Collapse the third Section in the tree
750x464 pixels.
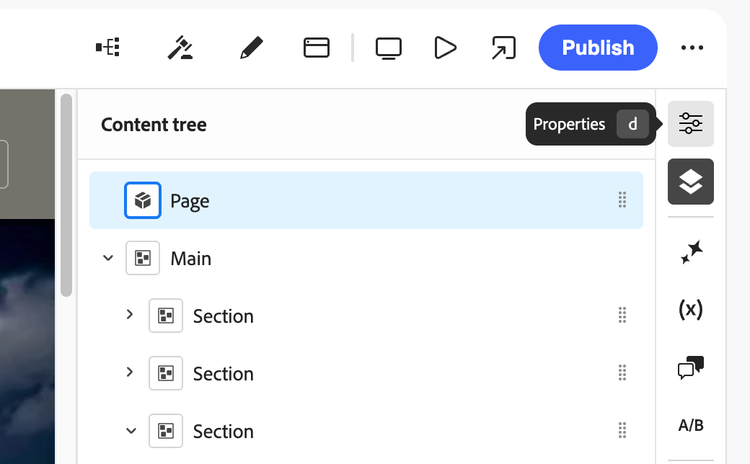coord(130,431)
